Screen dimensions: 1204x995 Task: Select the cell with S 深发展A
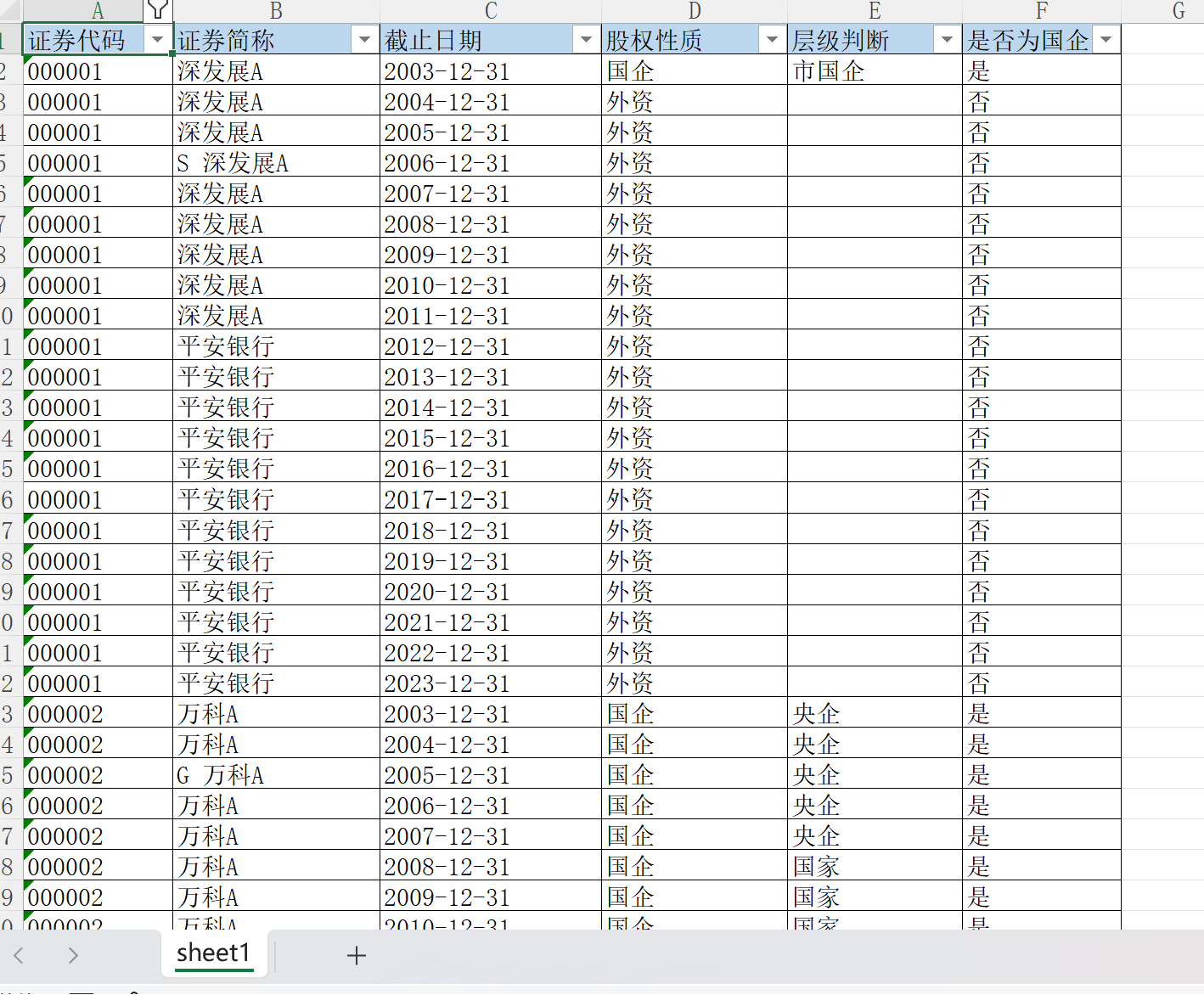click(277, 162)
